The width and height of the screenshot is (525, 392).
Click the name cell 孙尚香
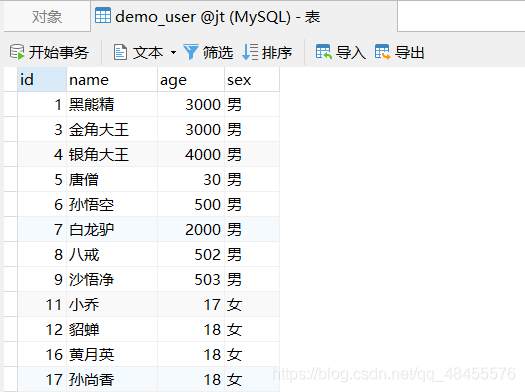point(112,380)
